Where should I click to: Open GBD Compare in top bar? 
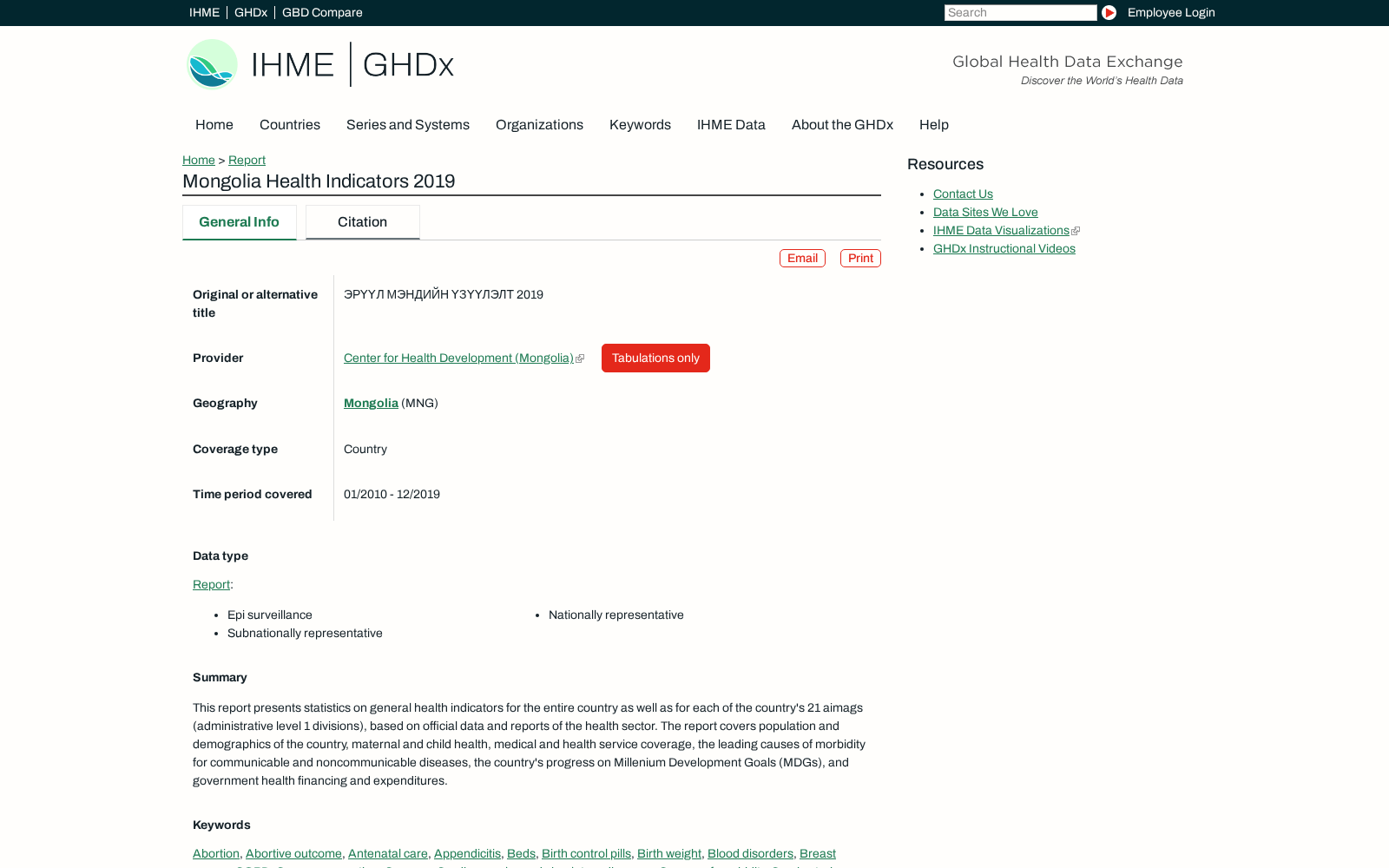tap(322, 12)
